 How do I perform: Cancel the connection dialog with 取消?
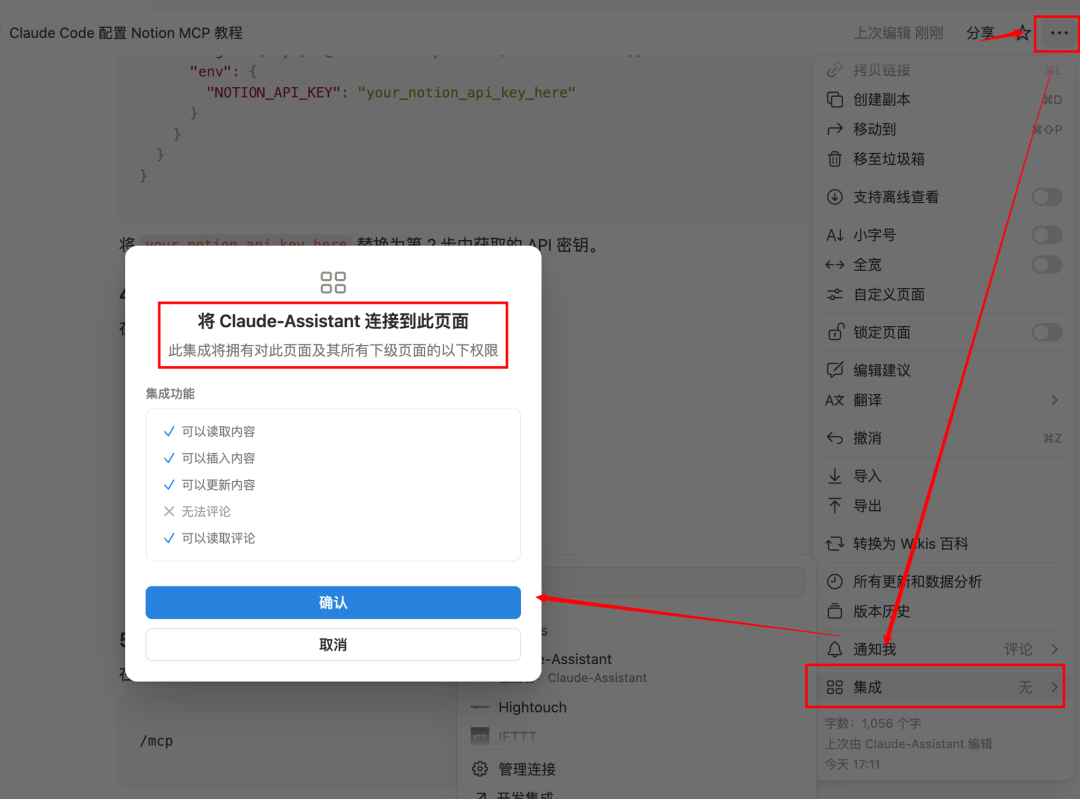[x=333, y=645]
